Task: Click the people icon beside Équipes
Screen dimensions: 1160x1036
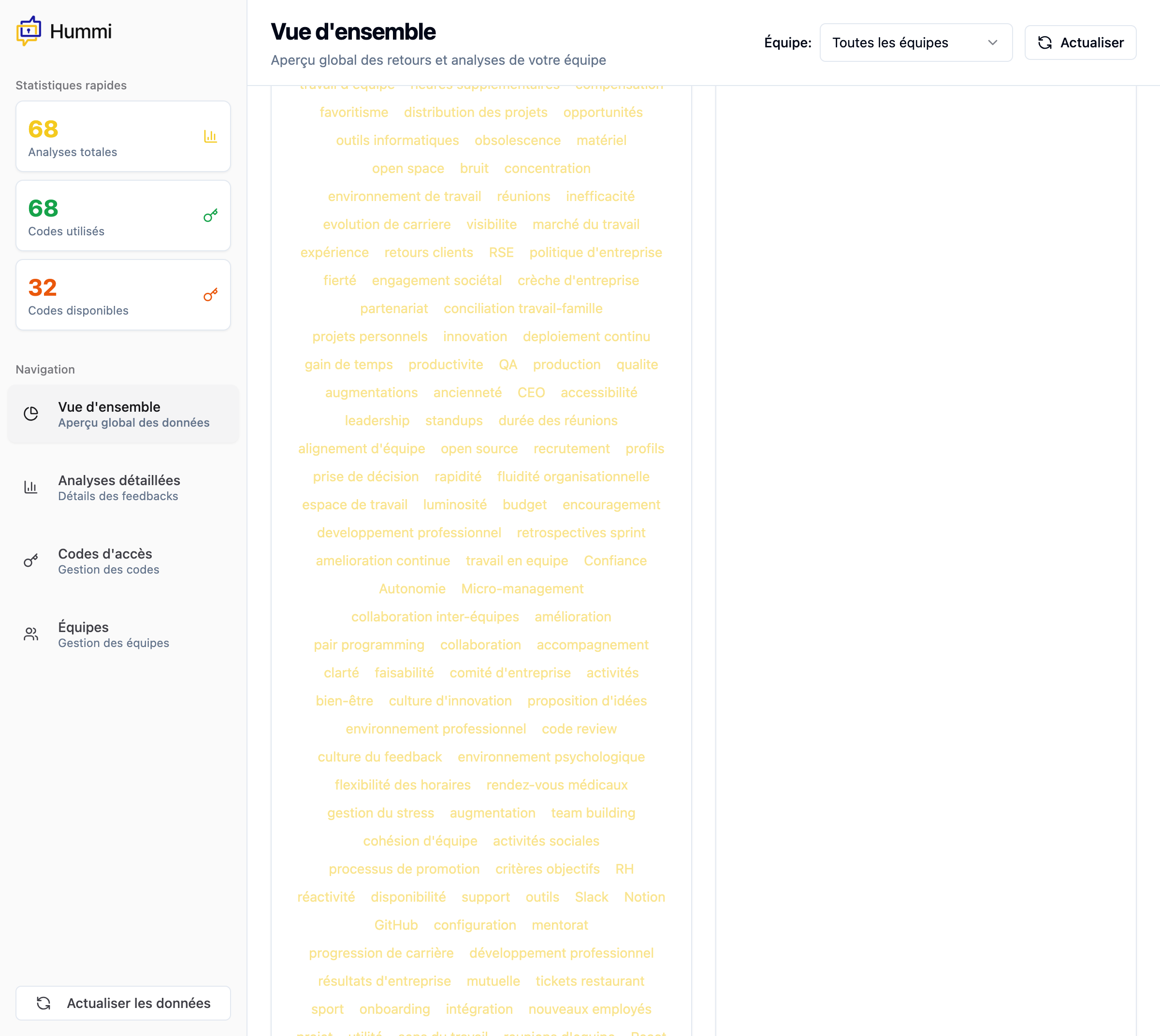Action: [x=31, y=634]
